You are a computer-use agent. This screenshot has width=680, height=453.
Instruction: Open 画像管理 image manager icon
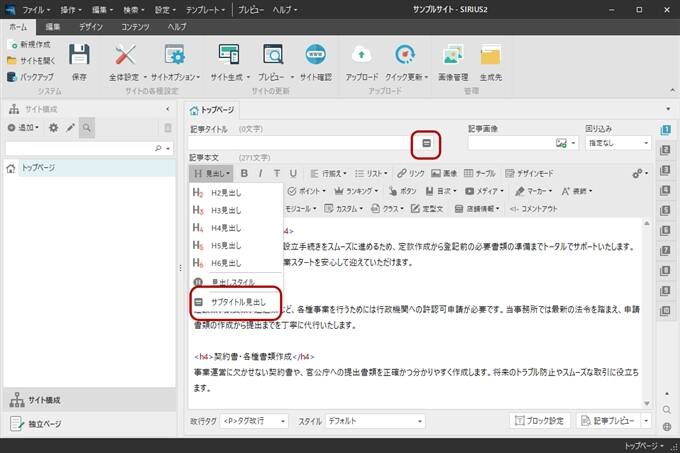pos(452,56)
